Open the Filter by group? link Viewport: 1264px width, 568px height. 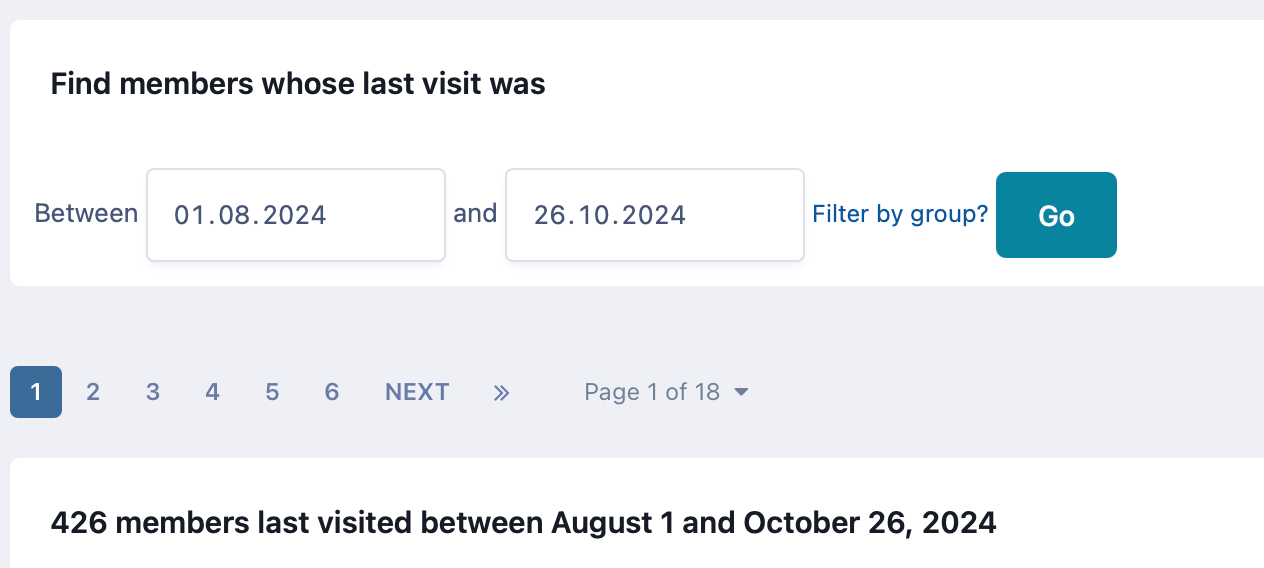click(900, 214)
